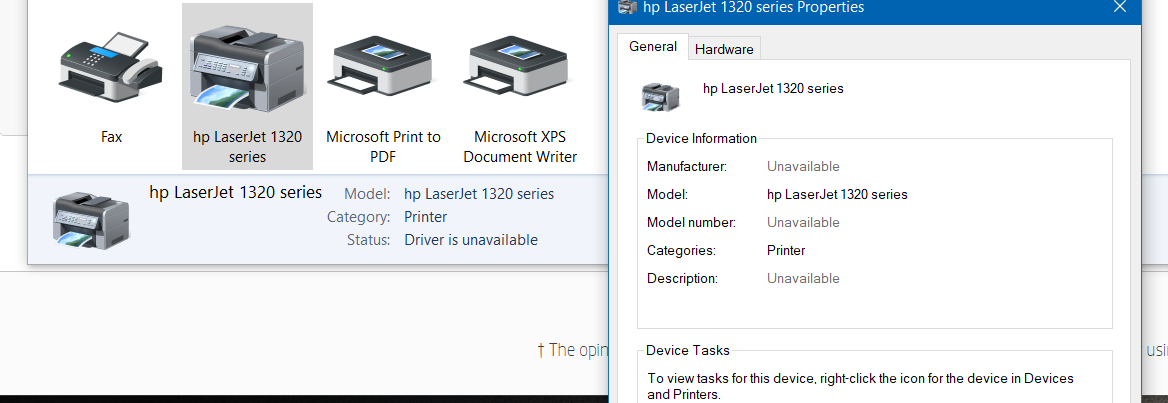1168x403 pixels.
Task: Click the 'Manufacturer:' field label
Action: 687,166
